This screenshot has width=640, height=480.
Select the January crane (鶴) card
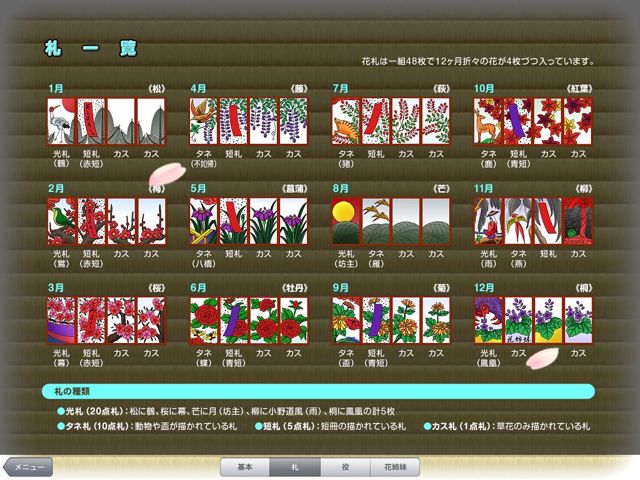point(61,121)
